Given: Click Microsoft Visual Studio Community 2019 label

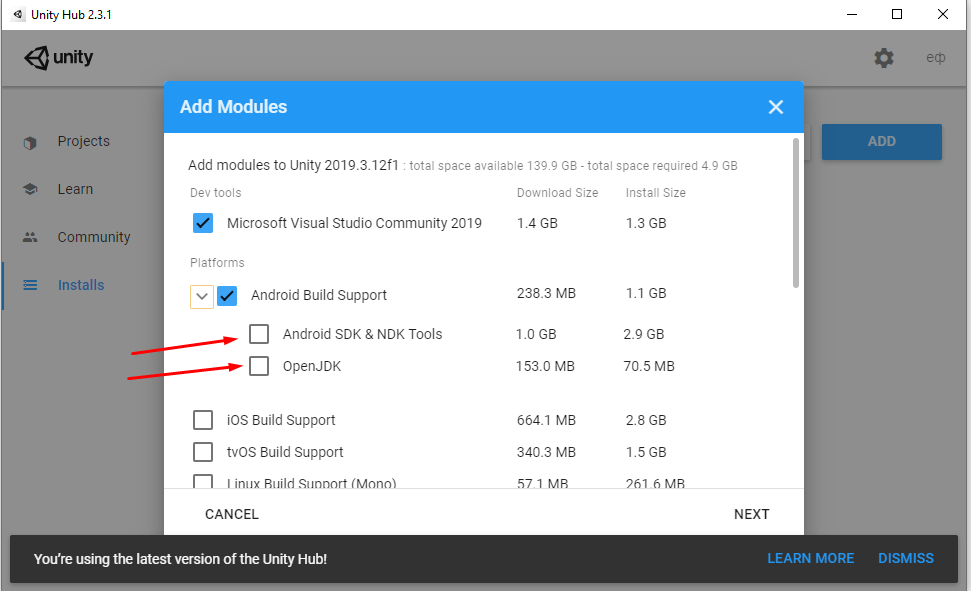Looking at the screenshot, I should click(354, 223).
